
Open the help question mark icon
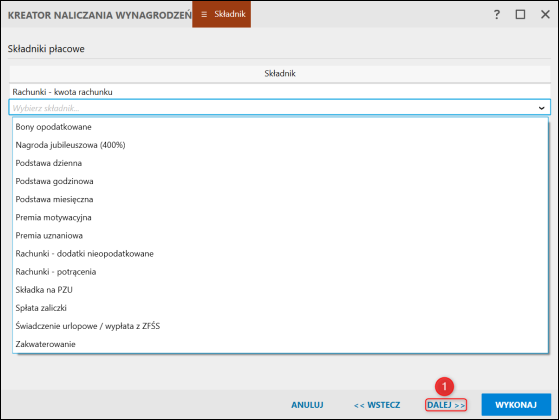[x=497, y=15]
